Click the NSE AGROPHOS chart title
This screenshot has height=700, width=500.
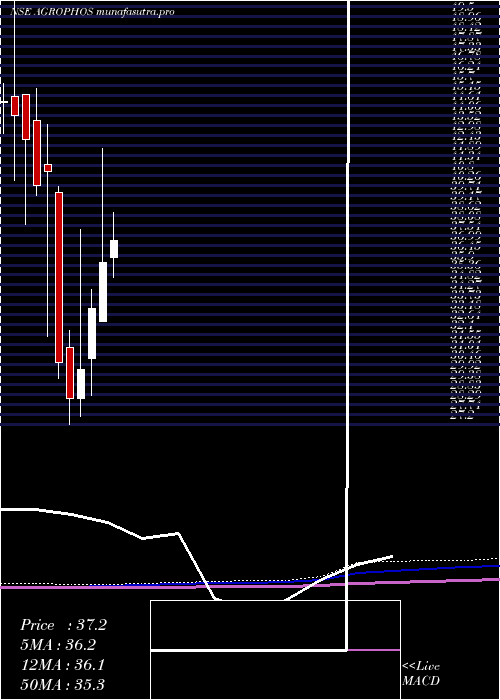coord(92,12)
